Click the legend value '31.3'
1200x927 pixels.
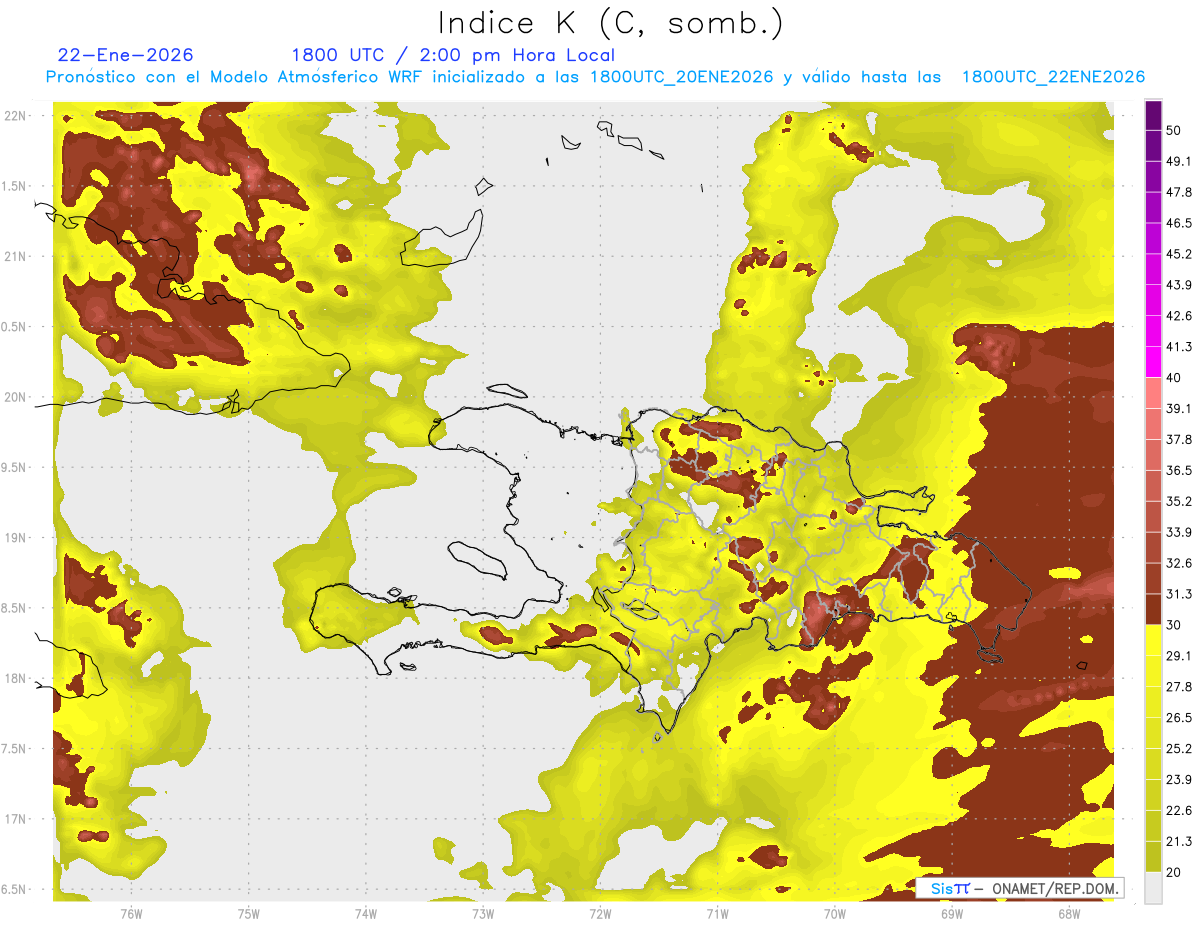(x=1179, y=594)
